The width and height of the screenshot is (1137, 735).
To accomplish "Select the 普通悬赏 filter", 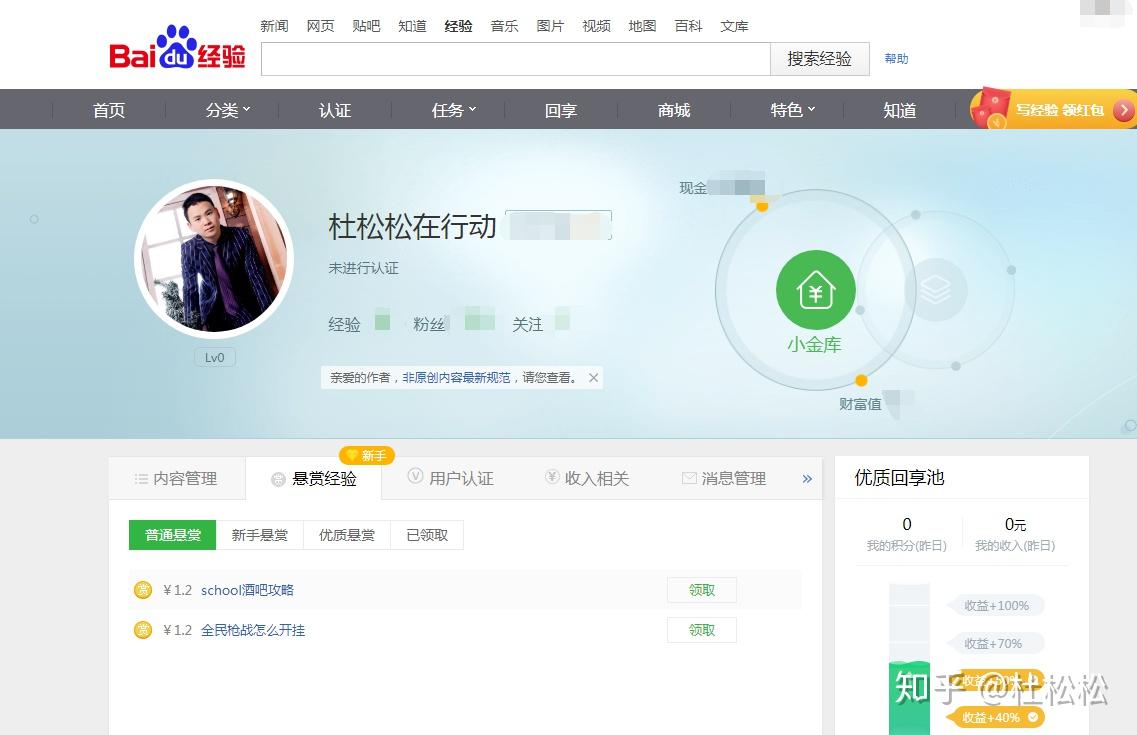I will pyautogui.click(x=173, y=535).
